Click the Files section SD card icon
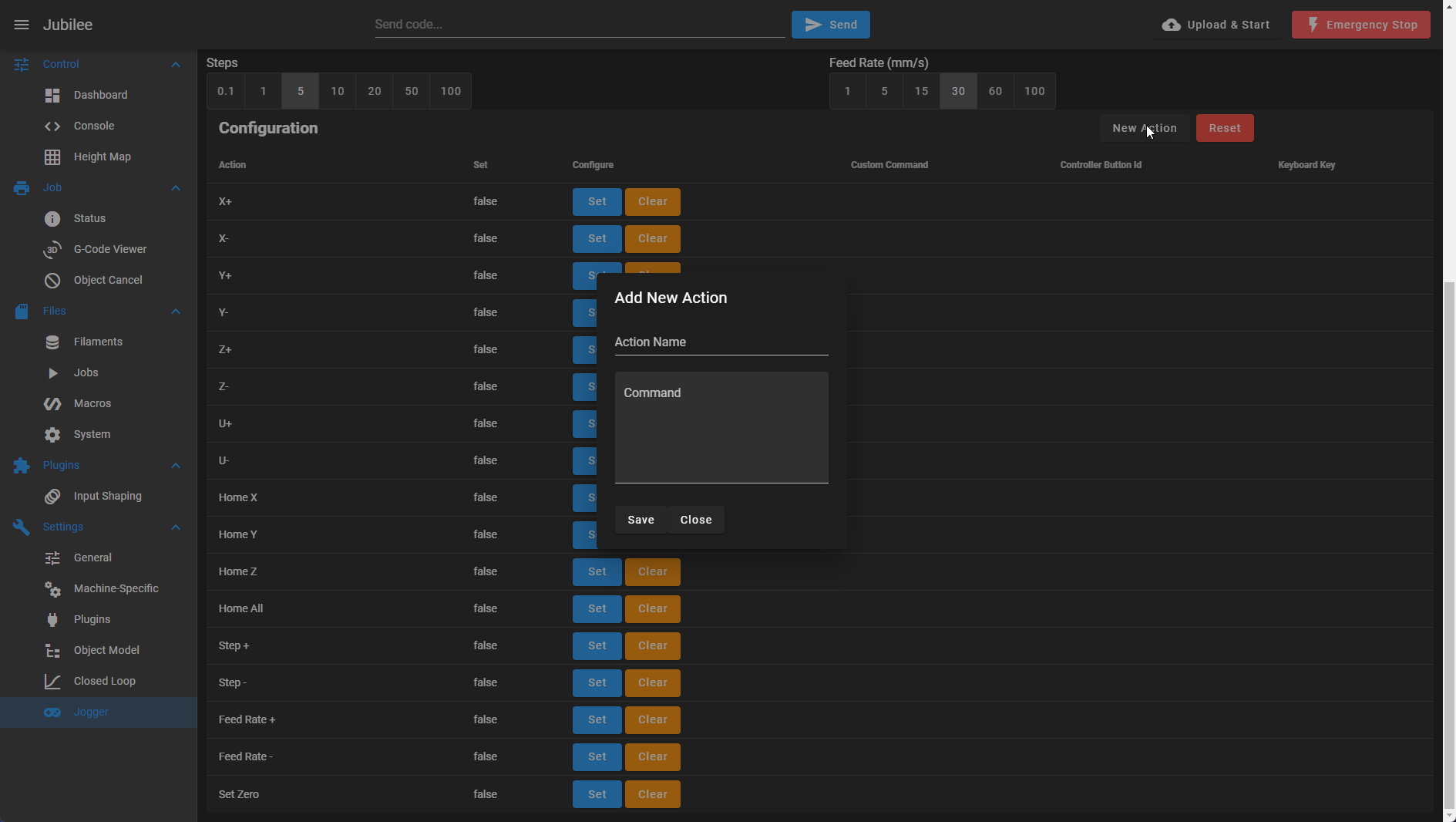This screenshot has width=1456, height=822. point(22,311)
